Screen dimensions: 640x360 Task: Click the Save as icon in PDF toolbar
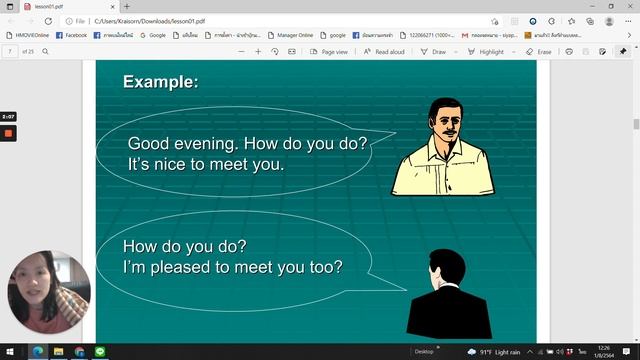pyautogui.click(x=602, y=52)
